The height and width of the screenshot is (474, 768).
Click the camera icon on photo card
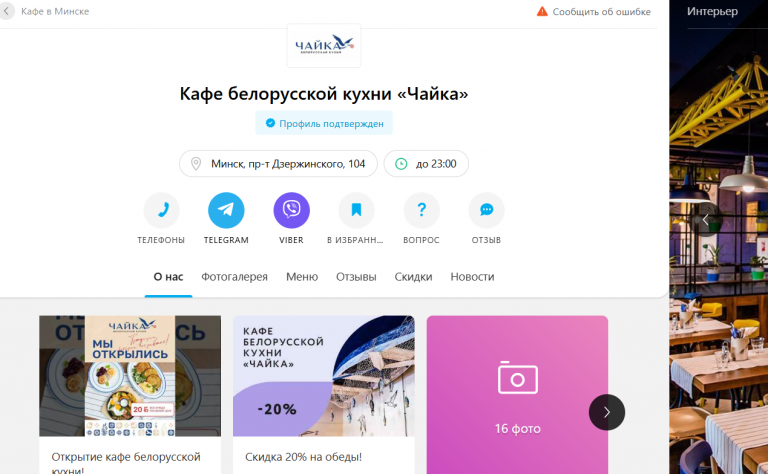518,377
